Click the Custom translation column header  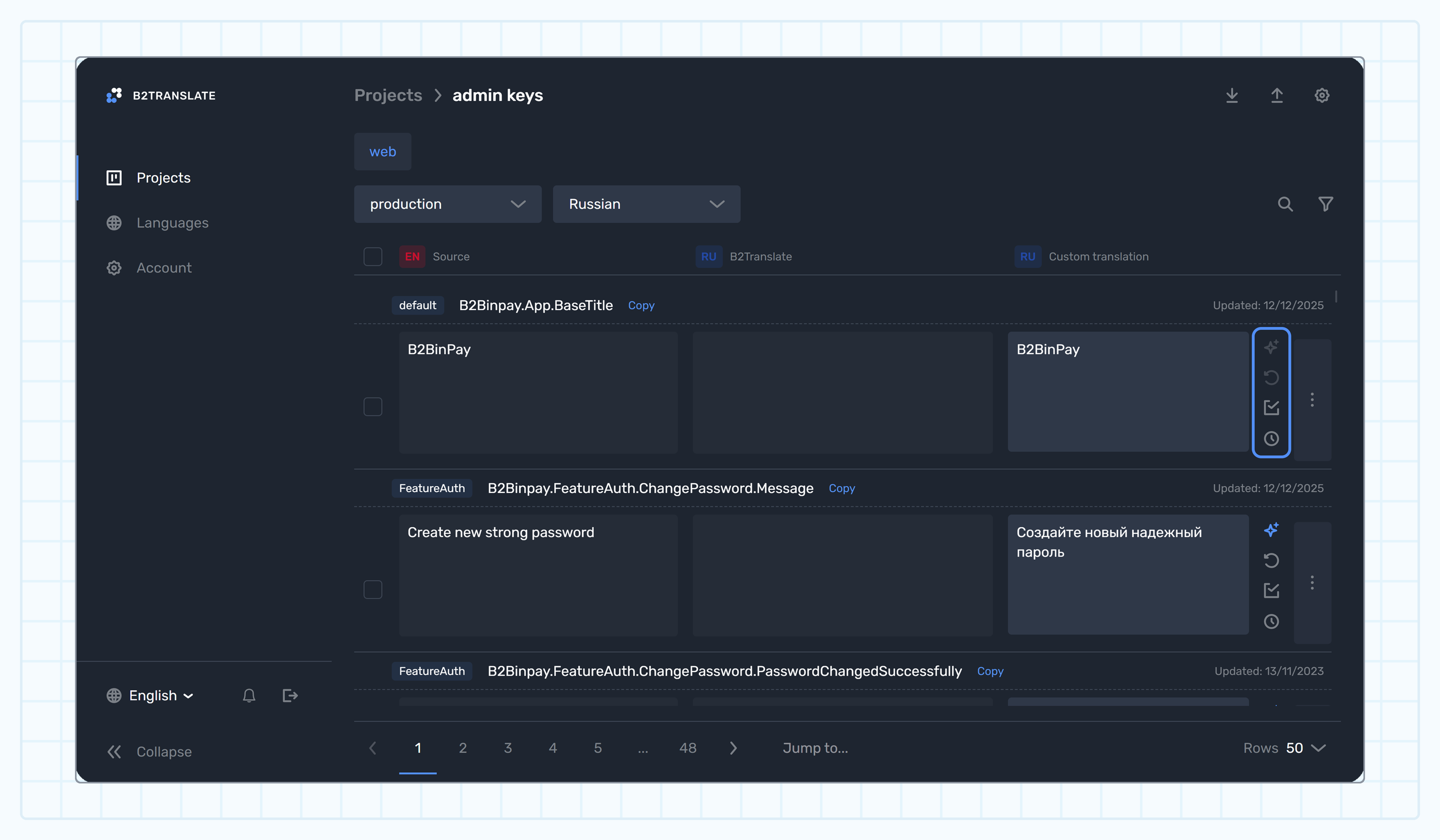(x=1098, y=257)
